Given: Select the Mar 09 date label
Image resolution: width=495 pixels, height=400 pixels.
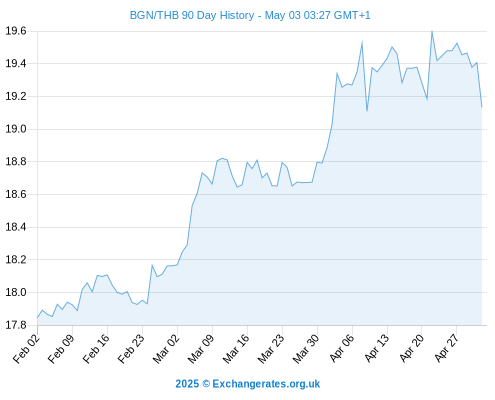Looking at the screenshot, I should pyautogui.click(x=201, y=348).
